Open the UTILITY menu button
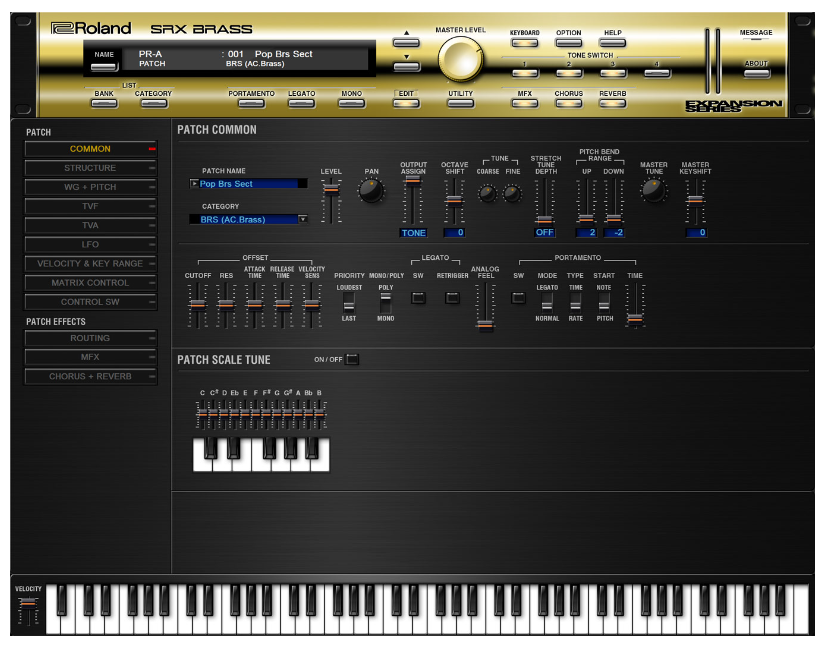This screenshot has height=649, width=834. point(461,103)
